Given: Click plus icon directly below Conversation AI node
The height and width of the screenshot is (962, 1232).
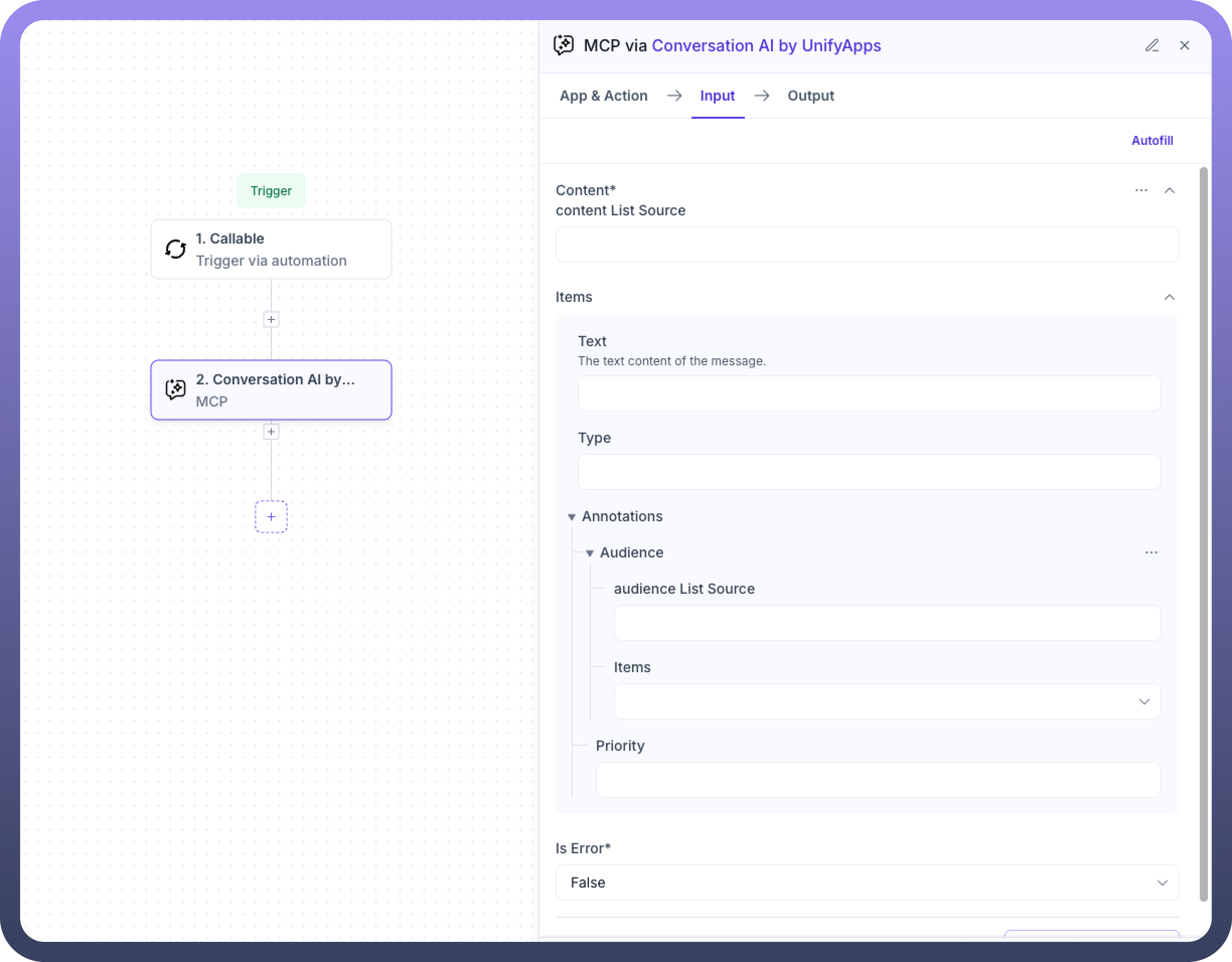Looking at the screenshot, I should (271, 432).
